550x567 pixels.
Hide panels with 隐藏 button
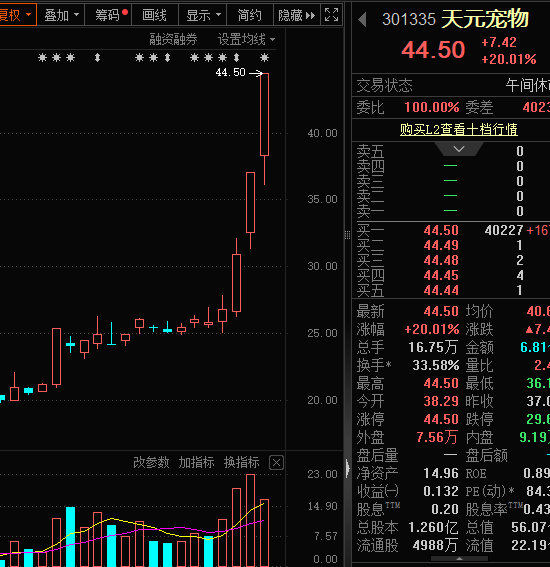297,15
